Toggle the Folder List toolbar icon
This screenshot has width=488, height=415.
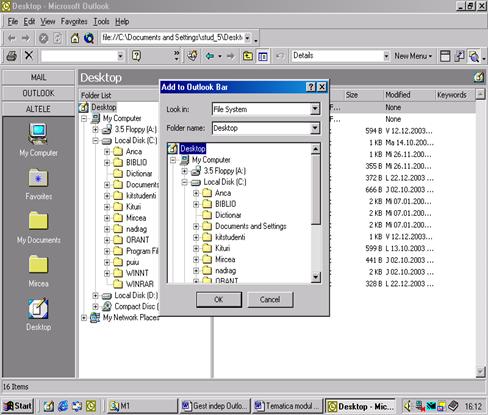(x=263, y=56)
